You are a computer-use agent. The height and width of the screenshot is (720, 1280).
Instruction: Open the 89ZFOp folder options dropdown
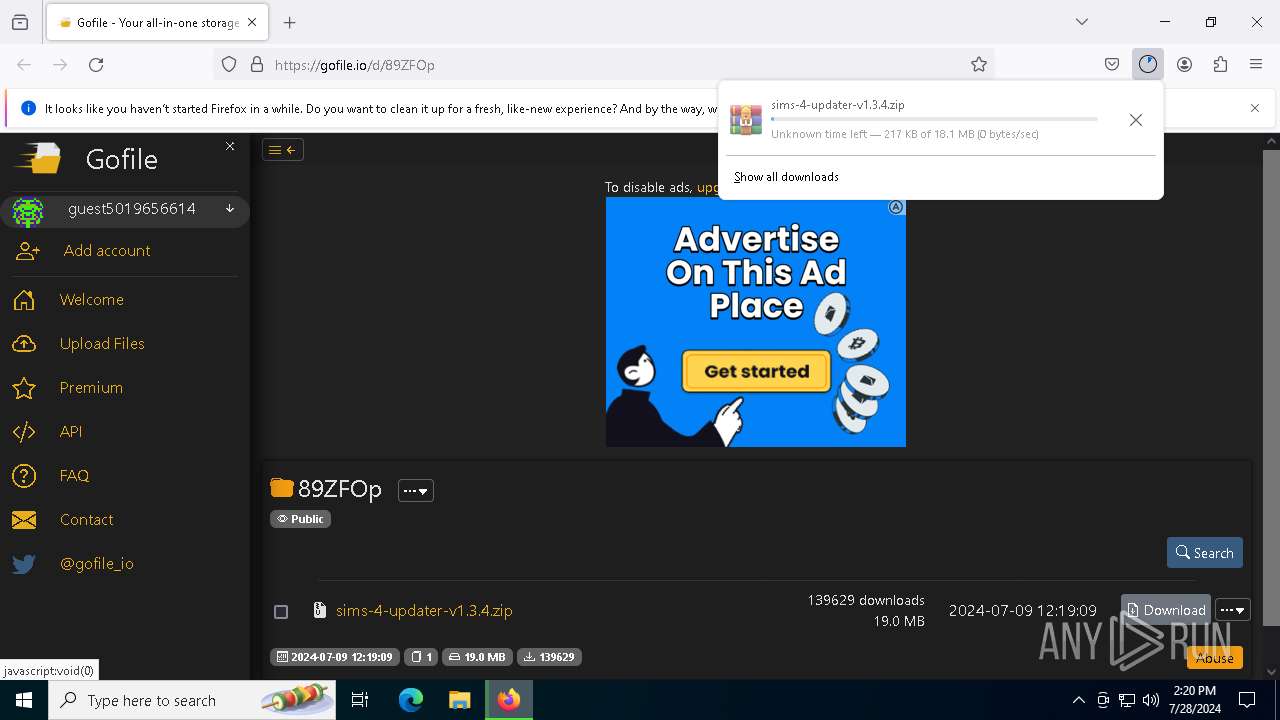tap(416, 490)
